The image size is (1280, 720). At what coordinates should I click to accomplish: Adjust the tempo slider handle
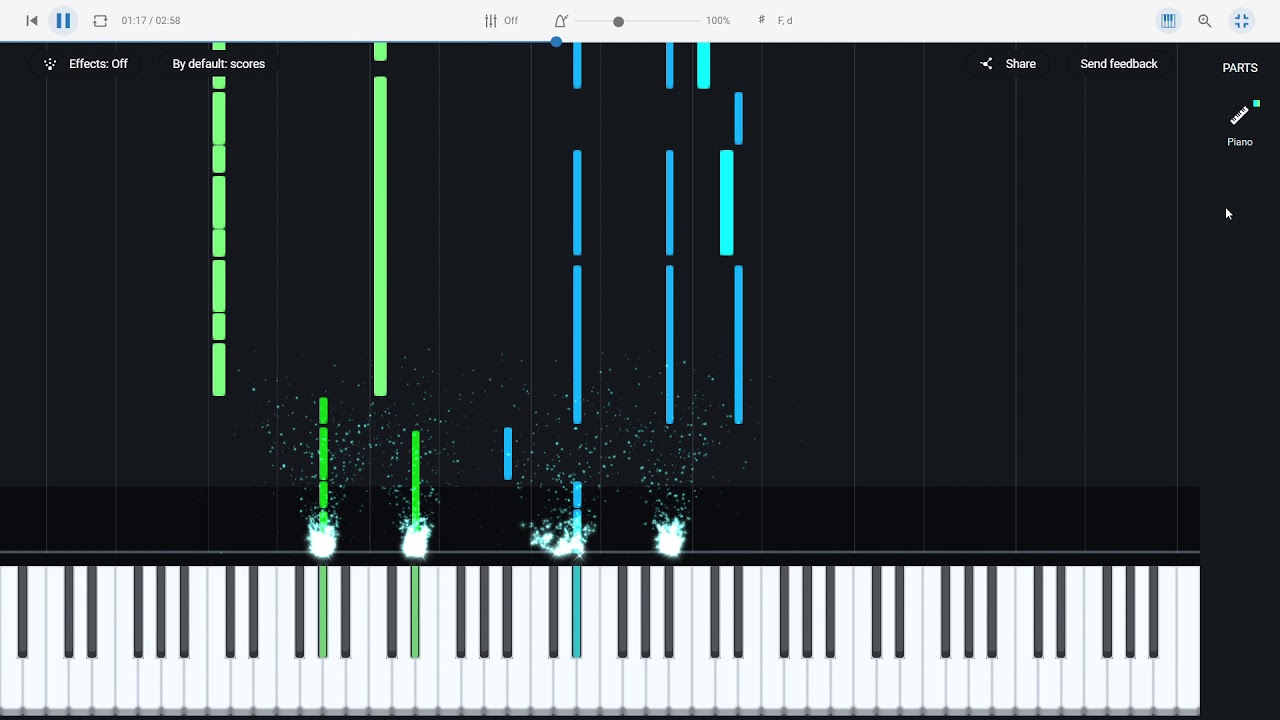(618, 21)
